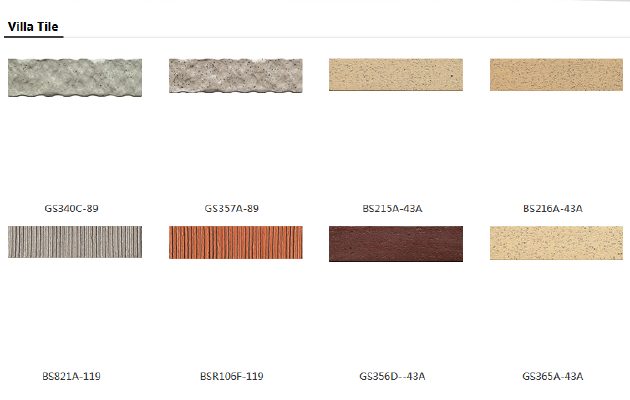This screenshot has height=400, width=630.
Task: Select the Villa Tile tab heading
Action: (33, 27)
